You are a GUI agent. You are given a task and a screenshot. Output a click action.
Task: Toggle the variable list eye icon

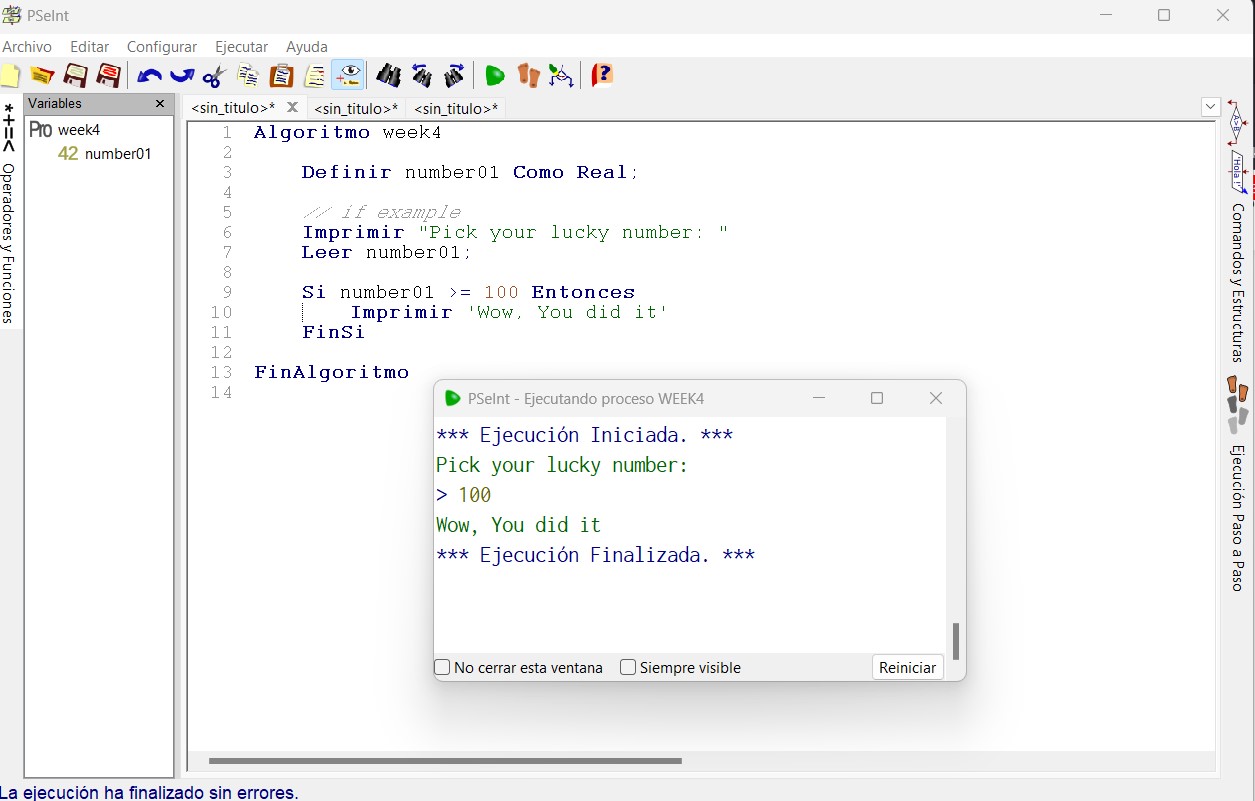[348, 76]
